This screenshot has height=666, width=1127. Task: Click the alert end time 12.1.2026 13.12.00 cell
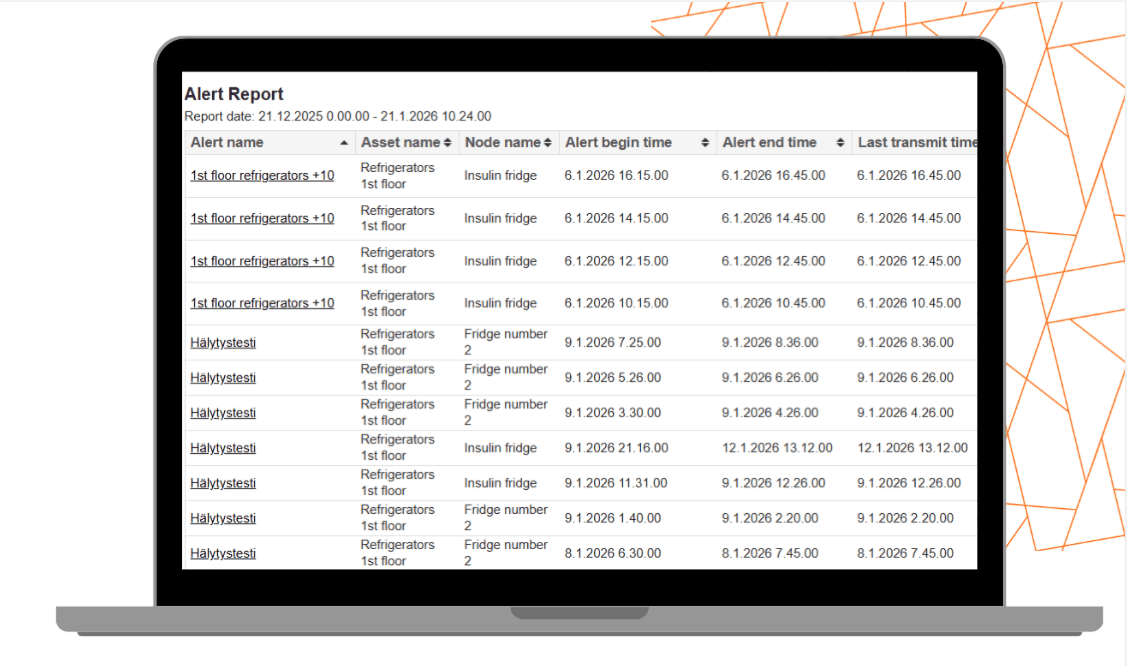click(x=777, y=448)
